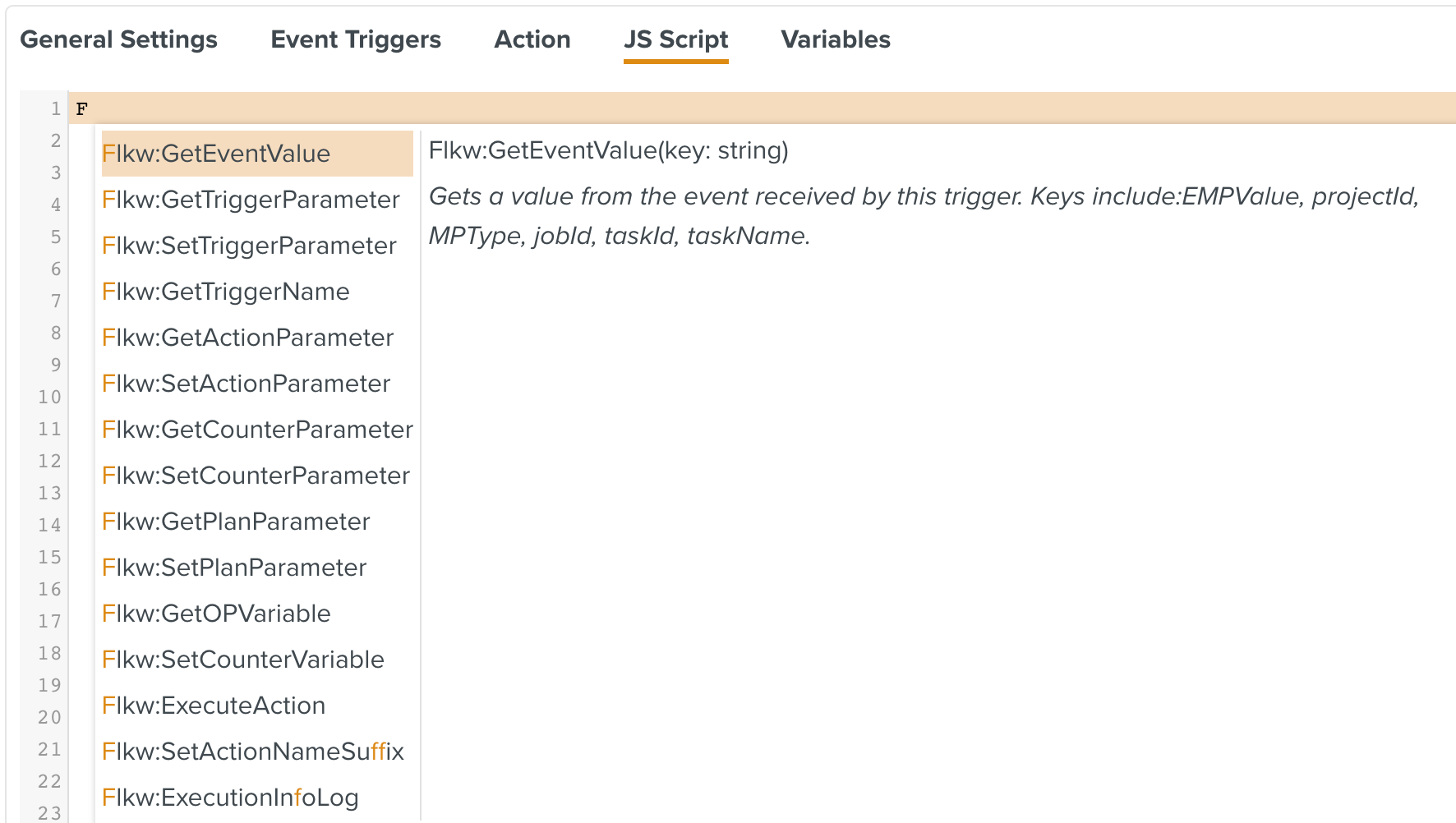The image size is (1456, 823).
Task: Pick Flkw:SetTriggerParameter suggestion
Action: (249, 245)
